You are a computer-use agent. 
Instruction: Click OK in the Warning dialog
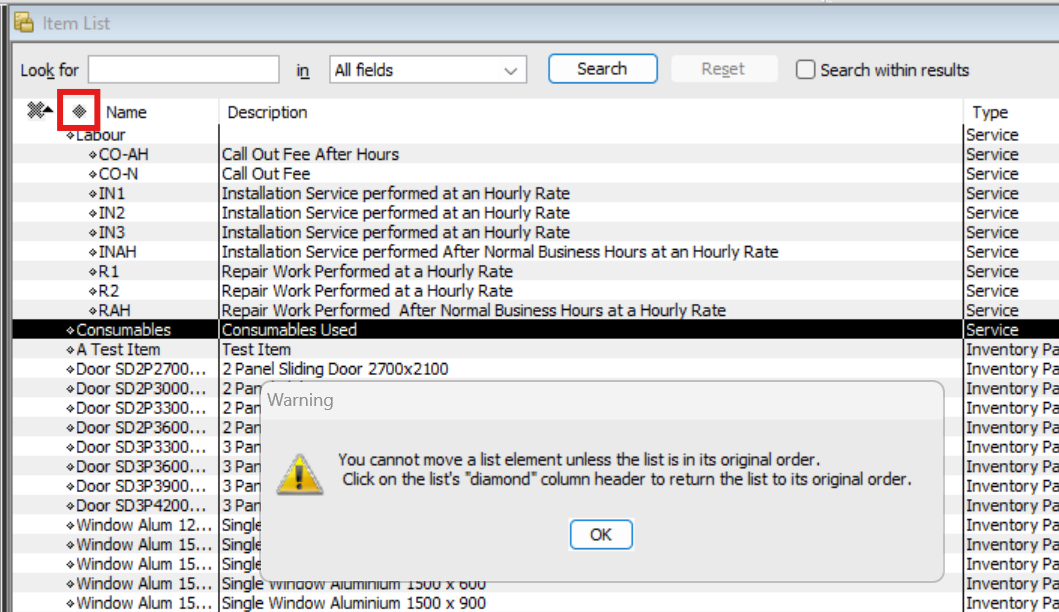click(x=601, y=534)
